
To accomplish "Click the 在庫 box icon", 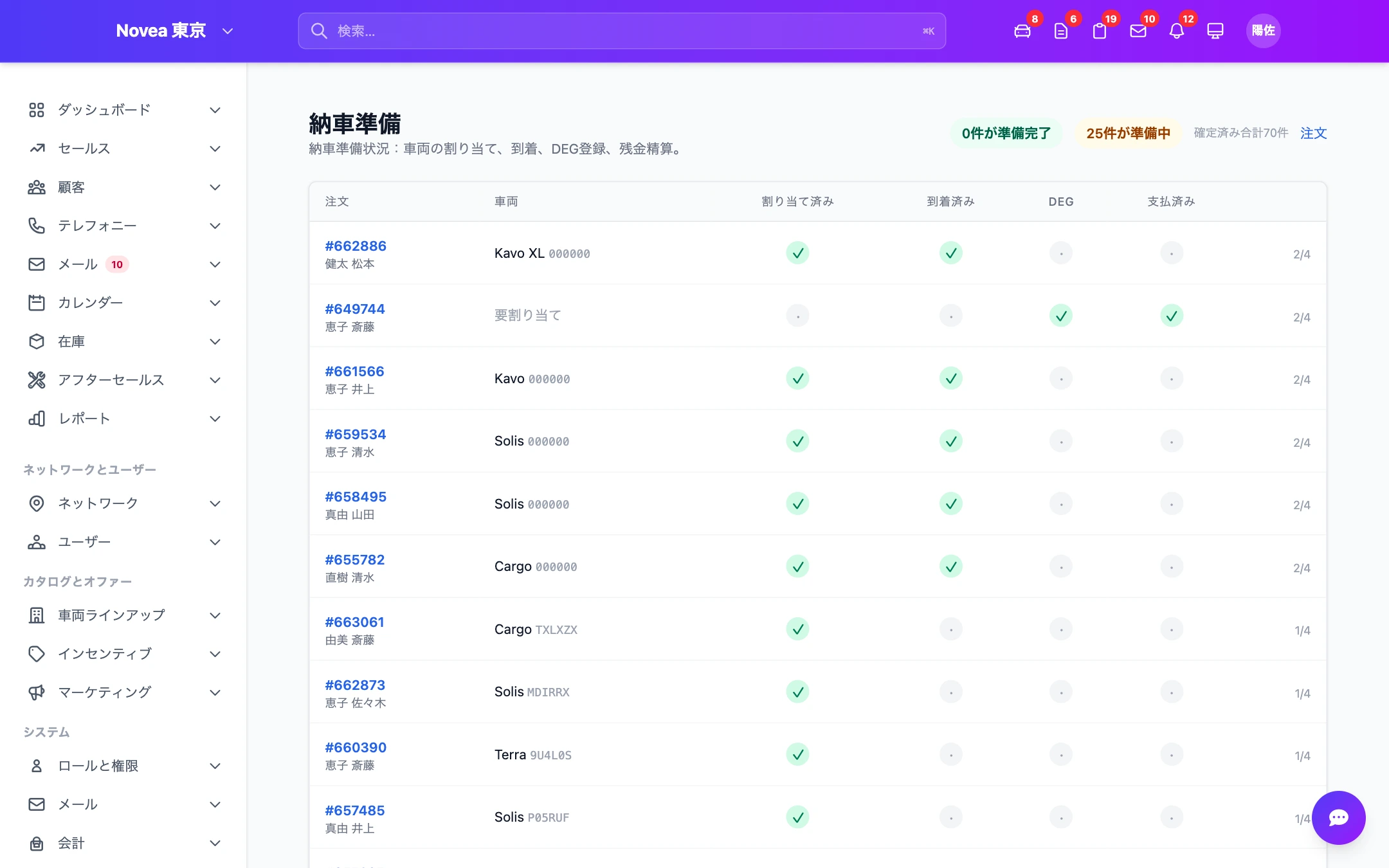I will (37, 341).
